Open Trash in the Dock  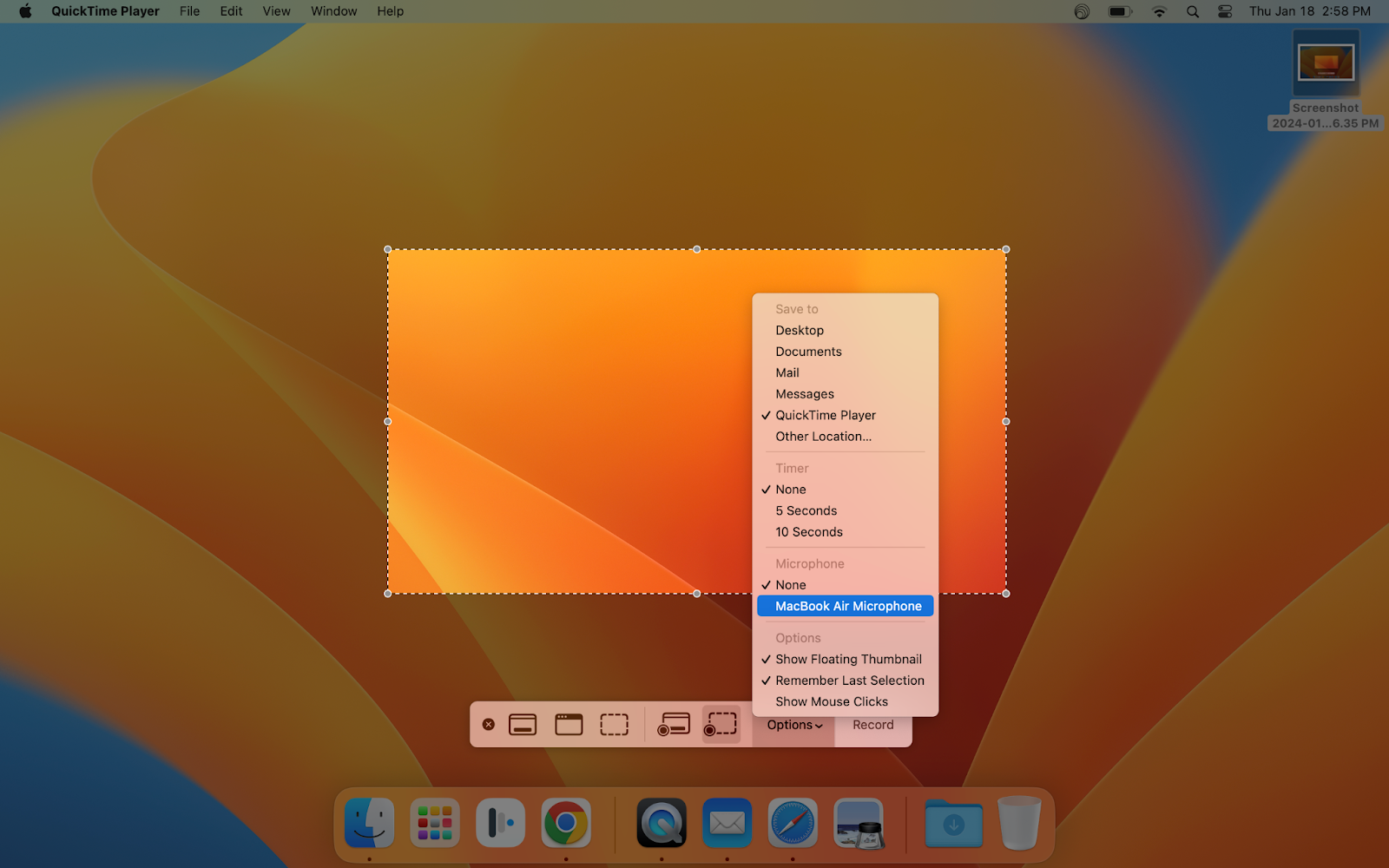(x=1019, y=822)
